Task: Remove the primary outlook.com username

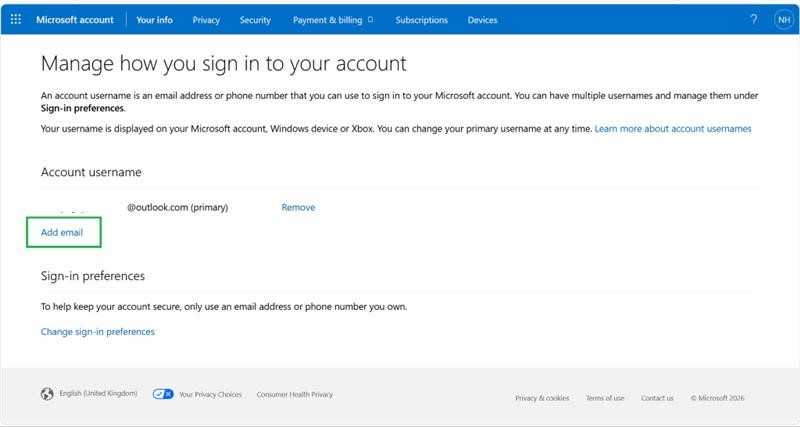Action: (298, 207)
